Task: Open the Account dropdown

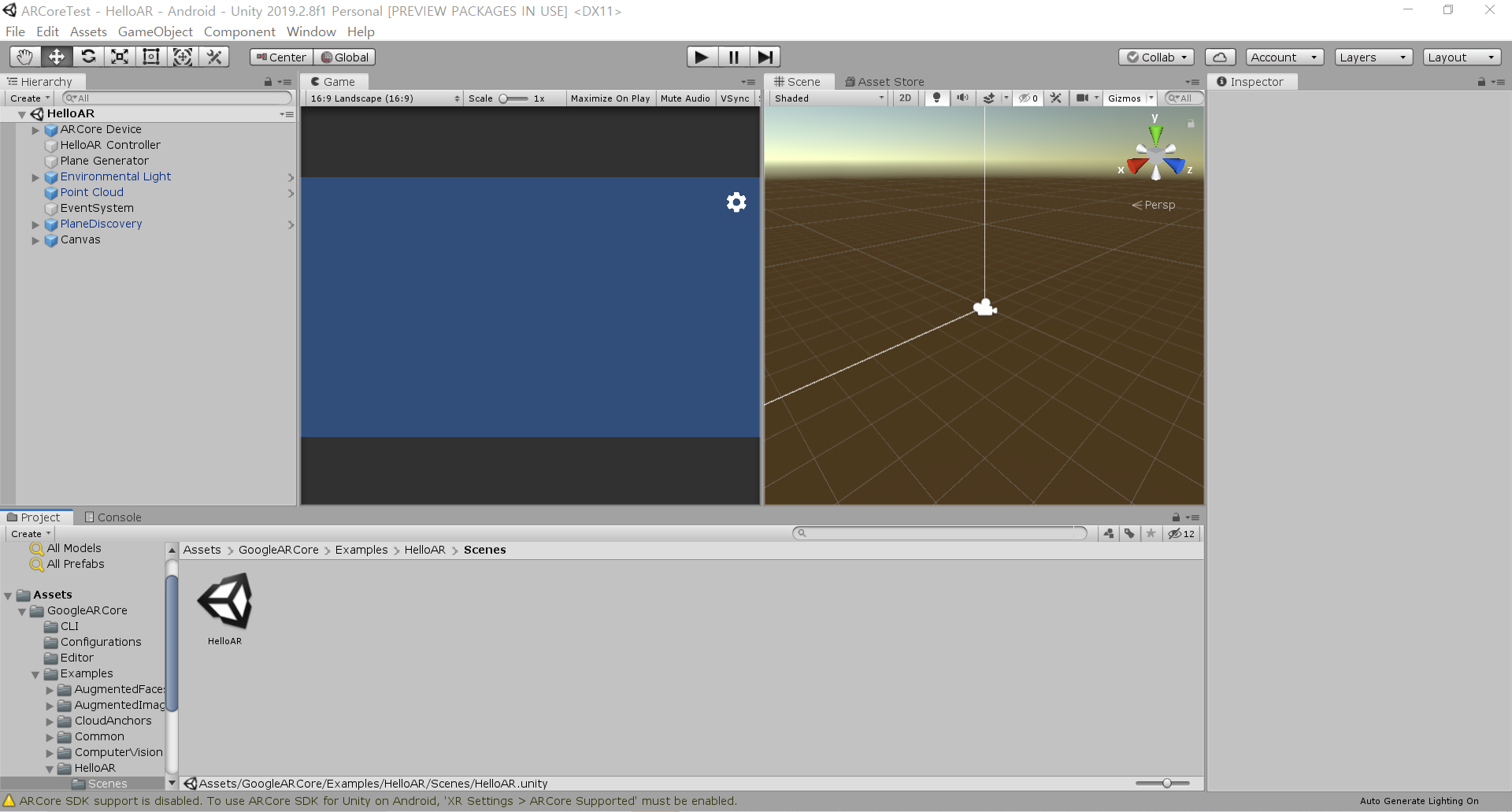Action: (x=1284, y=57)
